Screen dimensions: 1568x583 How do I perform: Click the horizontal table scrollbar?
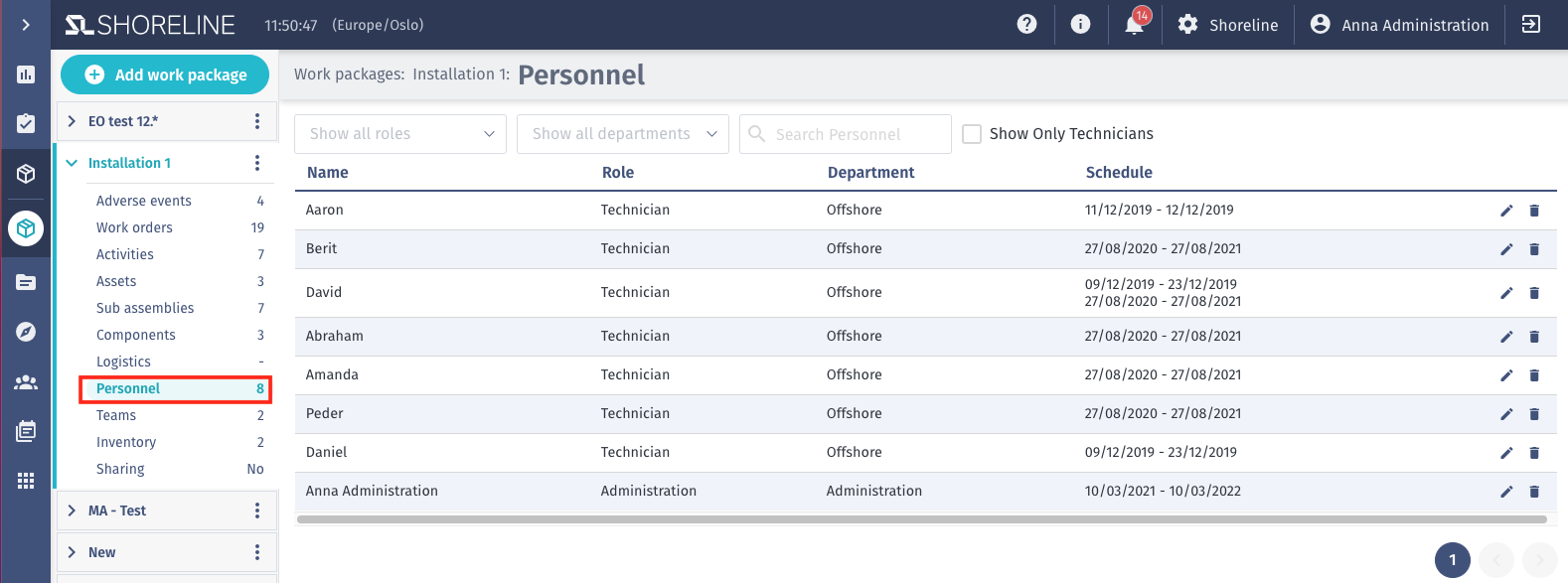pos(922,518)
